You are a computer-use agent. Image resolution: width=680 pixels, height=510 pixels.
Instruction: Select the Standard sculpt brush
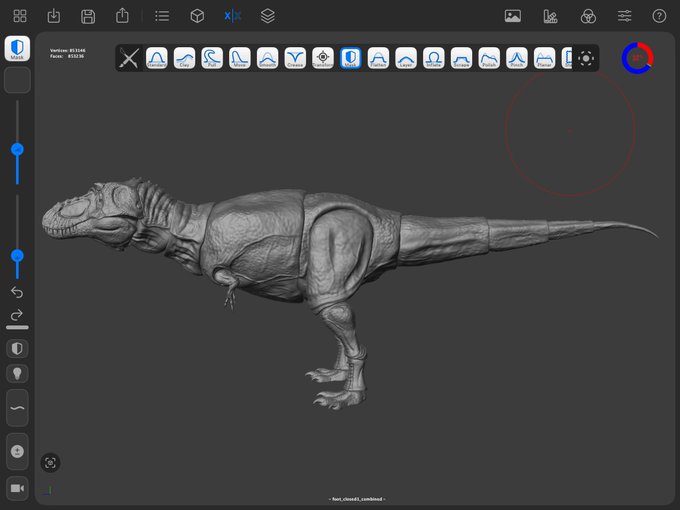click(157, 58)
